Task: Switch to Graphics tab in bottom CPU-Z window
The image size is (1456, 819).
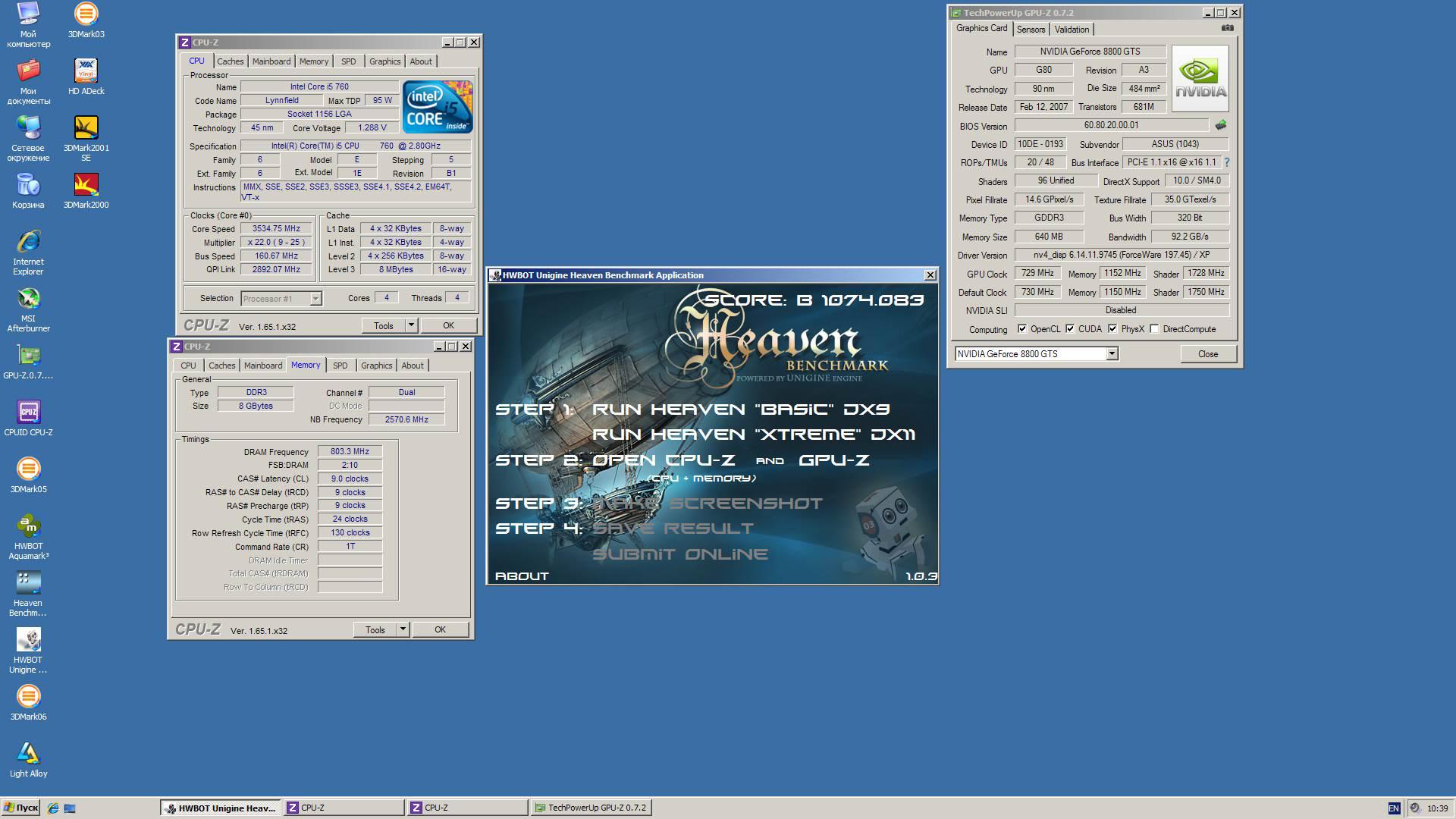Action: [x=377, y=366]
